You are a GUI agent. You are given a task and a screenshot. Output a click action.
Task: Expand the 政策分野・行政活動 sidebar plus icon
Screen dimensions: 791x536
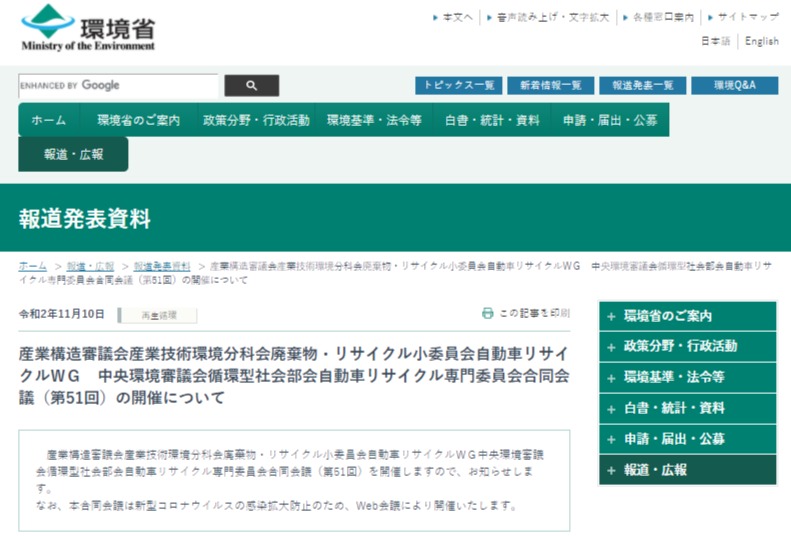(x=611, y=347)
